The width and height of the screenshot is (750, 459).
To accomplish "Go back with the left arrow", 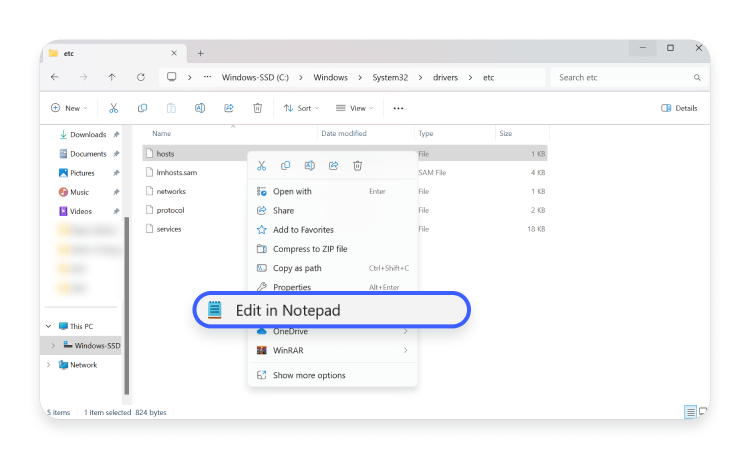I will (x=55, y=77).
